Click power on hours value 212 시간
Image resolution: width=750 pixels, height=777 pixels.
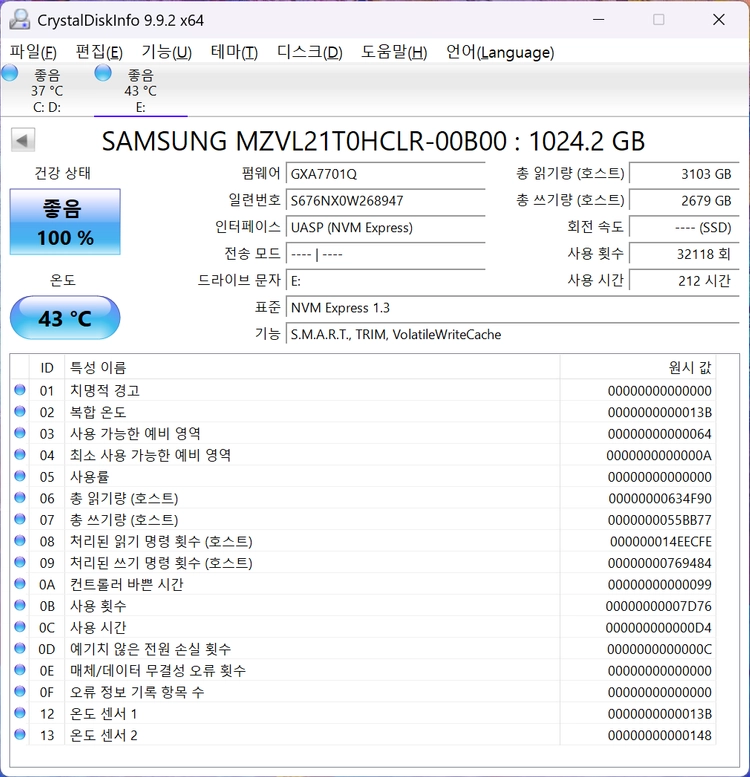(x=684, y=281)
